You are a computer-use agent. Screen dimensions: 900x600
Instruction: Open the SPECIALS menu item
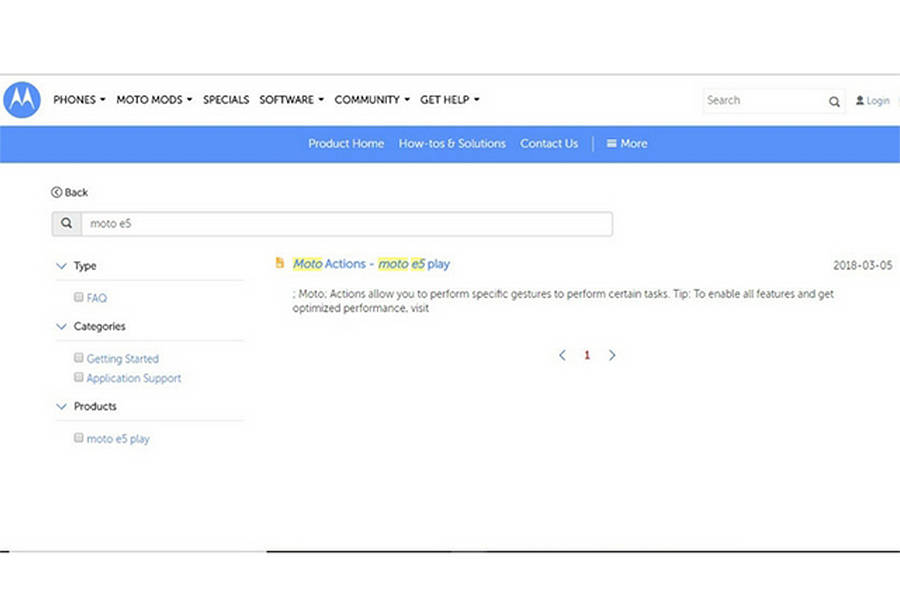pyautogui.click(x=226, y=100)
